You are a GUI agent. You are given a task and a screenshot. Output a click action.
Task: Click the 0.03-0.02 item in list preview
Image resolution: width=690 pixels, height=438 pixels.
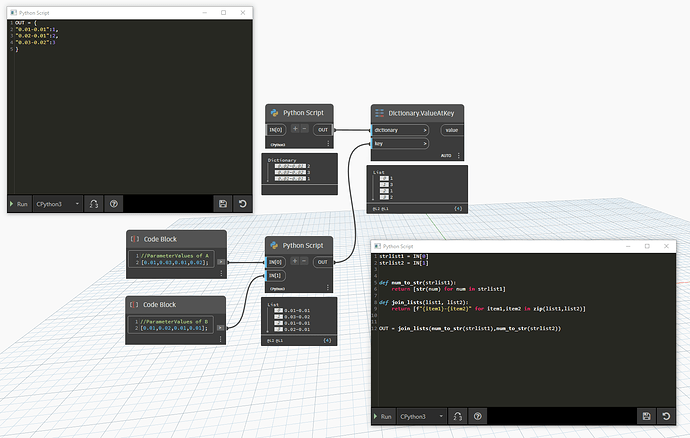pos(297,317)
